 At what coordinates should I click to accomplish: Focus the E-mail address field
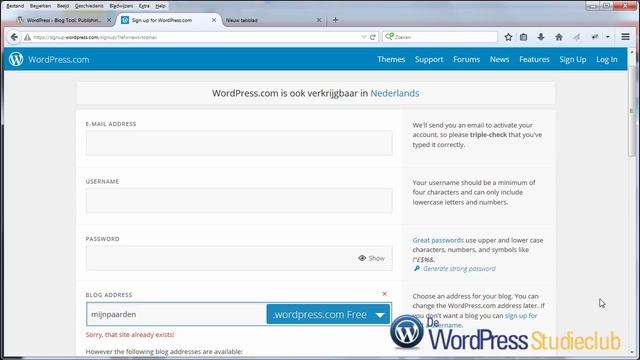tap(239, 143)
